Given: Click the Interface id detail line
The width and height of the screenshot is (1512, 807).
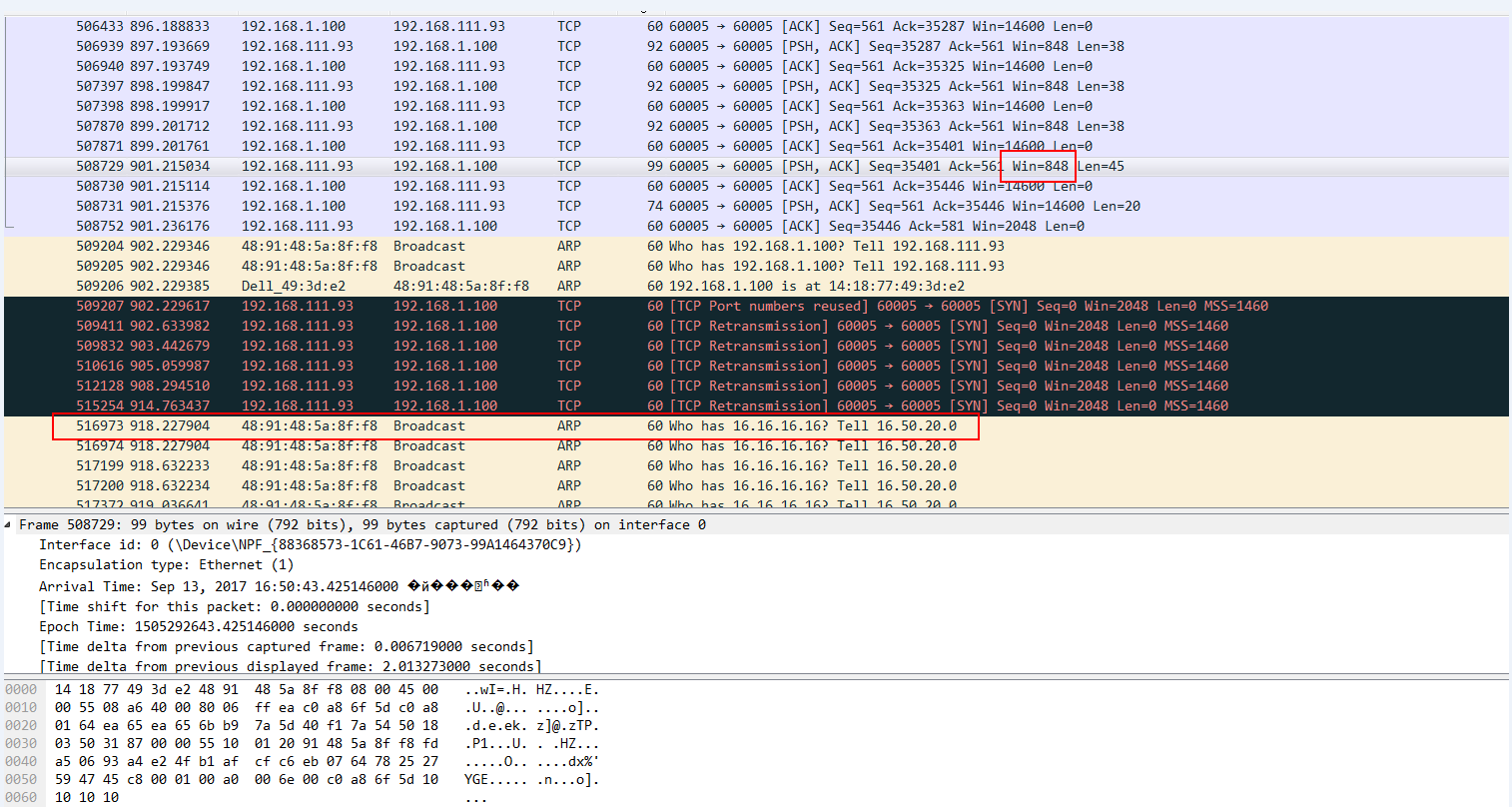Looking at the screenshot, I should (x=310, y=544).
